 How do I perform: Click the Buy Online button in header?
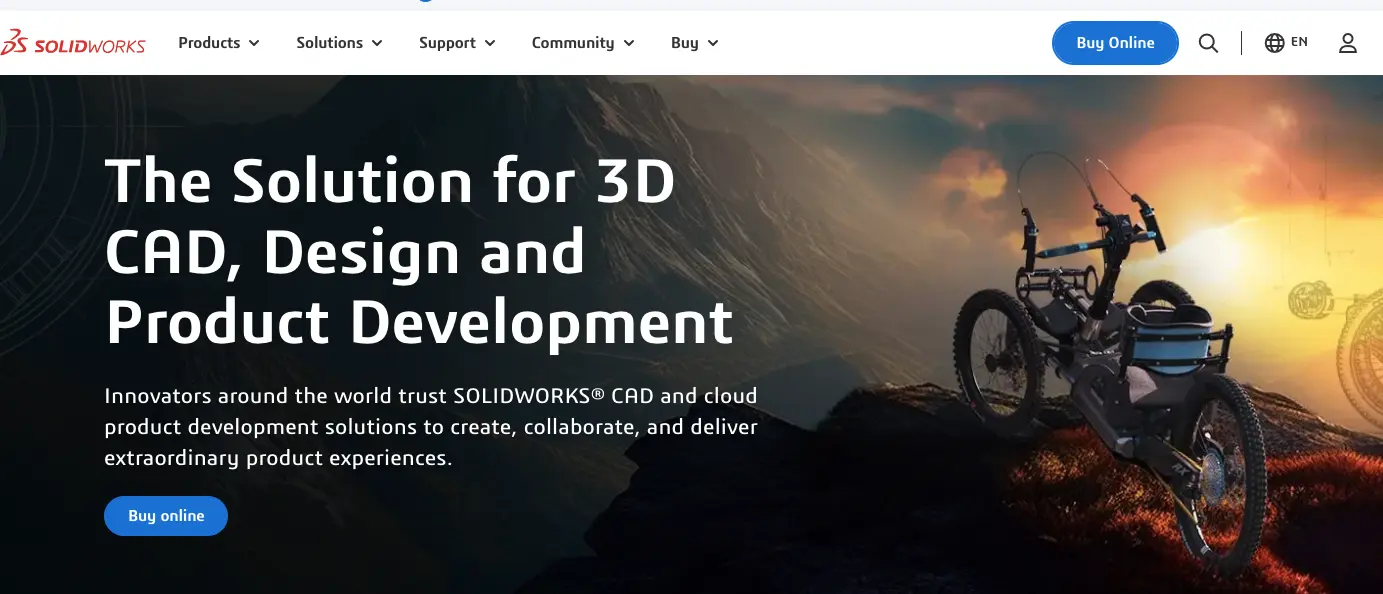1115,43
